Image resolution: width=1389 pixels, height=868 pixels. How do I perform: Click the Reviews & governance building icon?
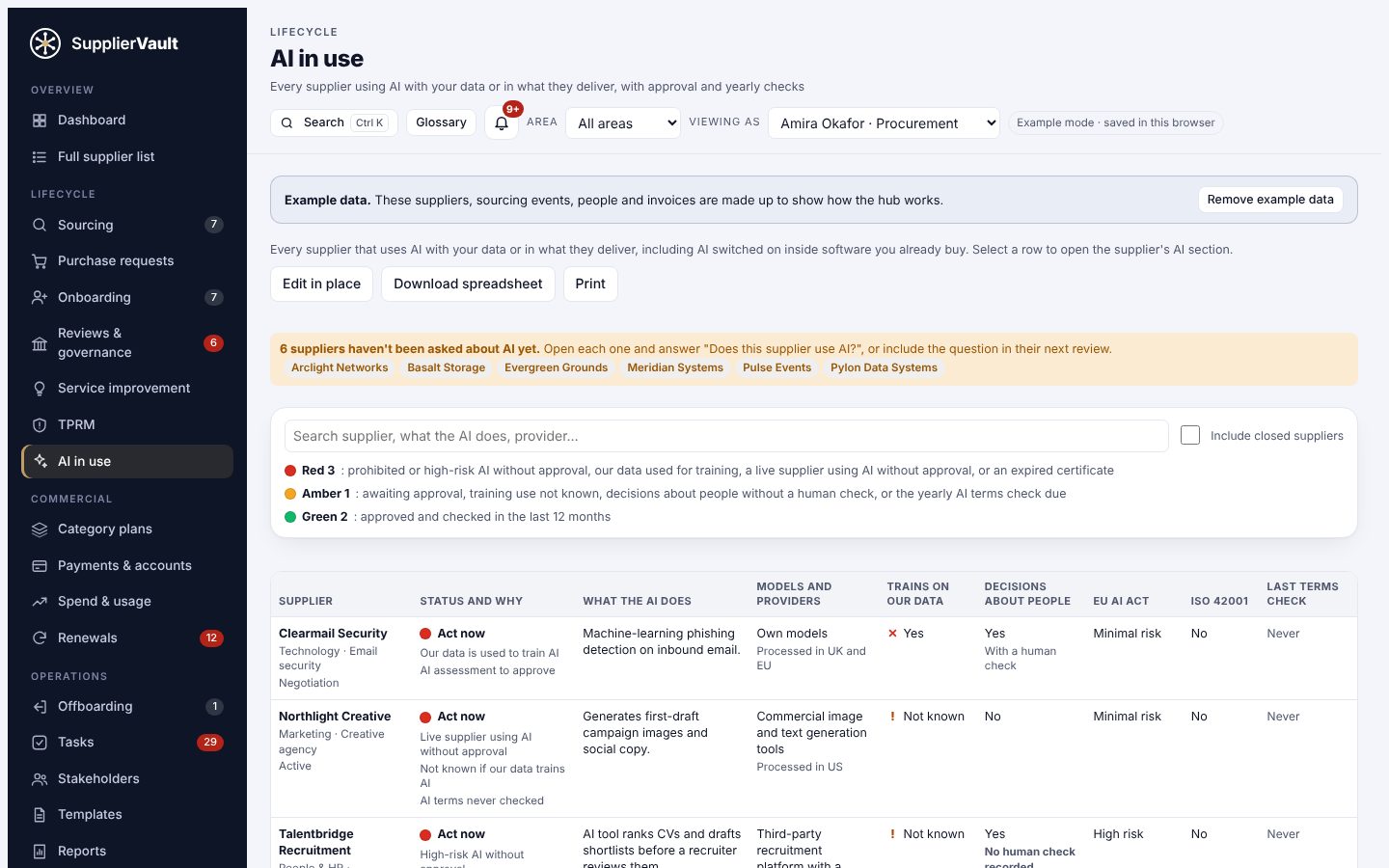click(x=40, y=343)
